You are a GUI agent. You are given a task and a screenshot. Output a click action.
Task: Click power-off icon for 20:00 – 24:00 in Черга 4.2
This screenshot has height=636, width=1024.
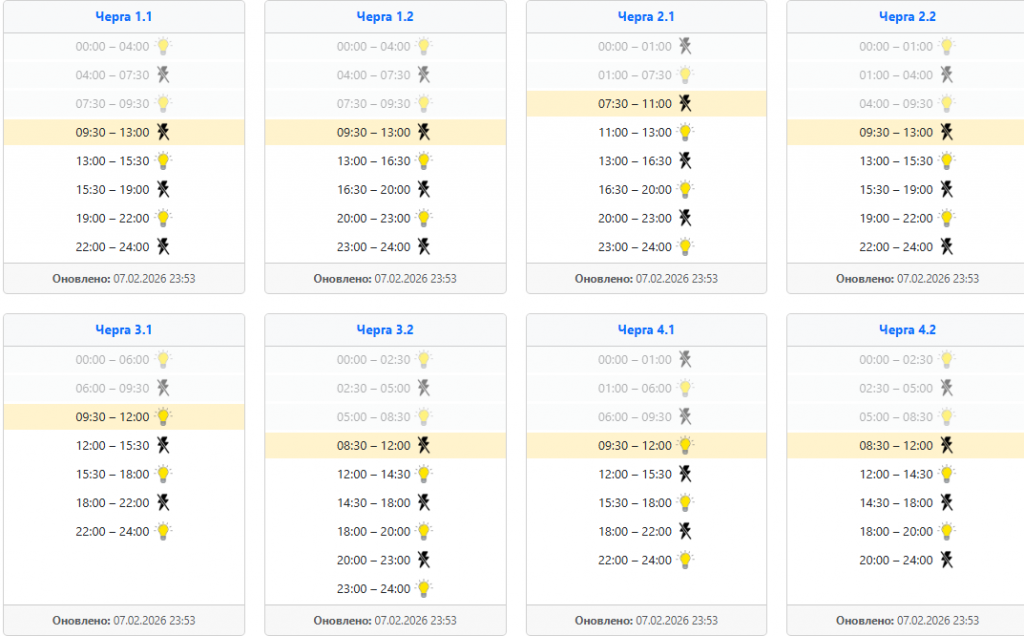coord(946,560)
